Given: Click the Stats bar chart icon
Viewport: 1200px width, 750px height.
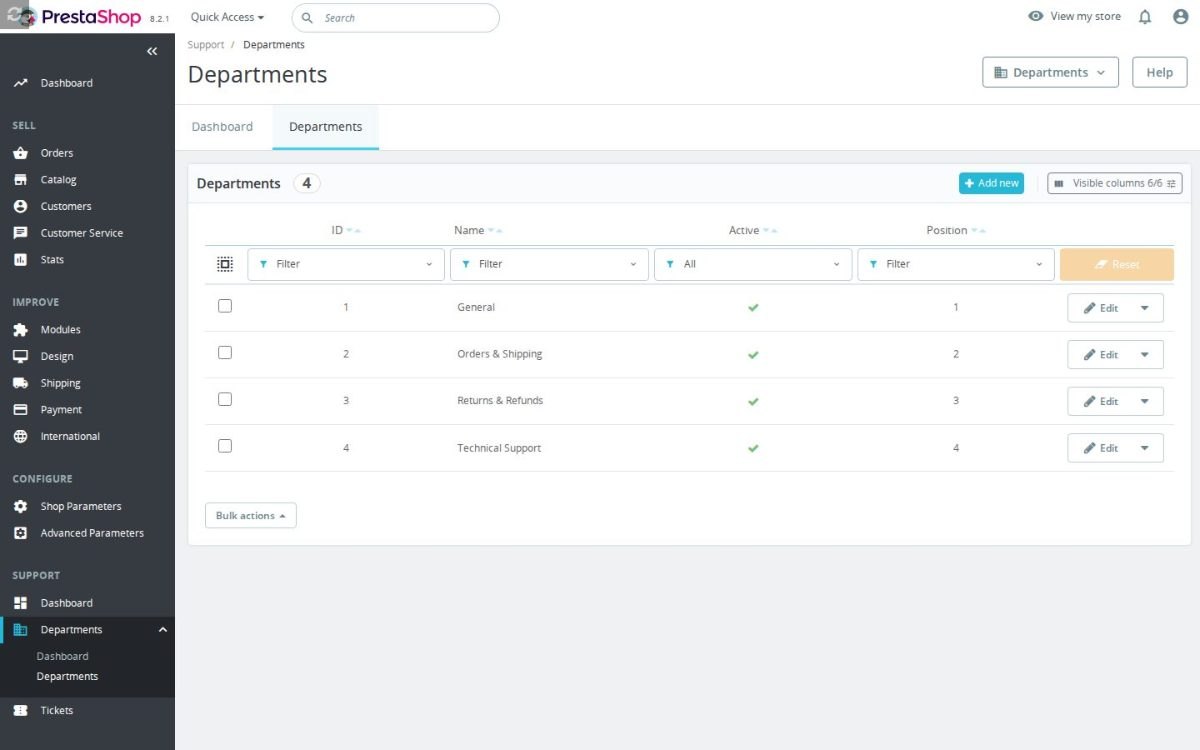Looking at the screenshot, I should [20, 259].
